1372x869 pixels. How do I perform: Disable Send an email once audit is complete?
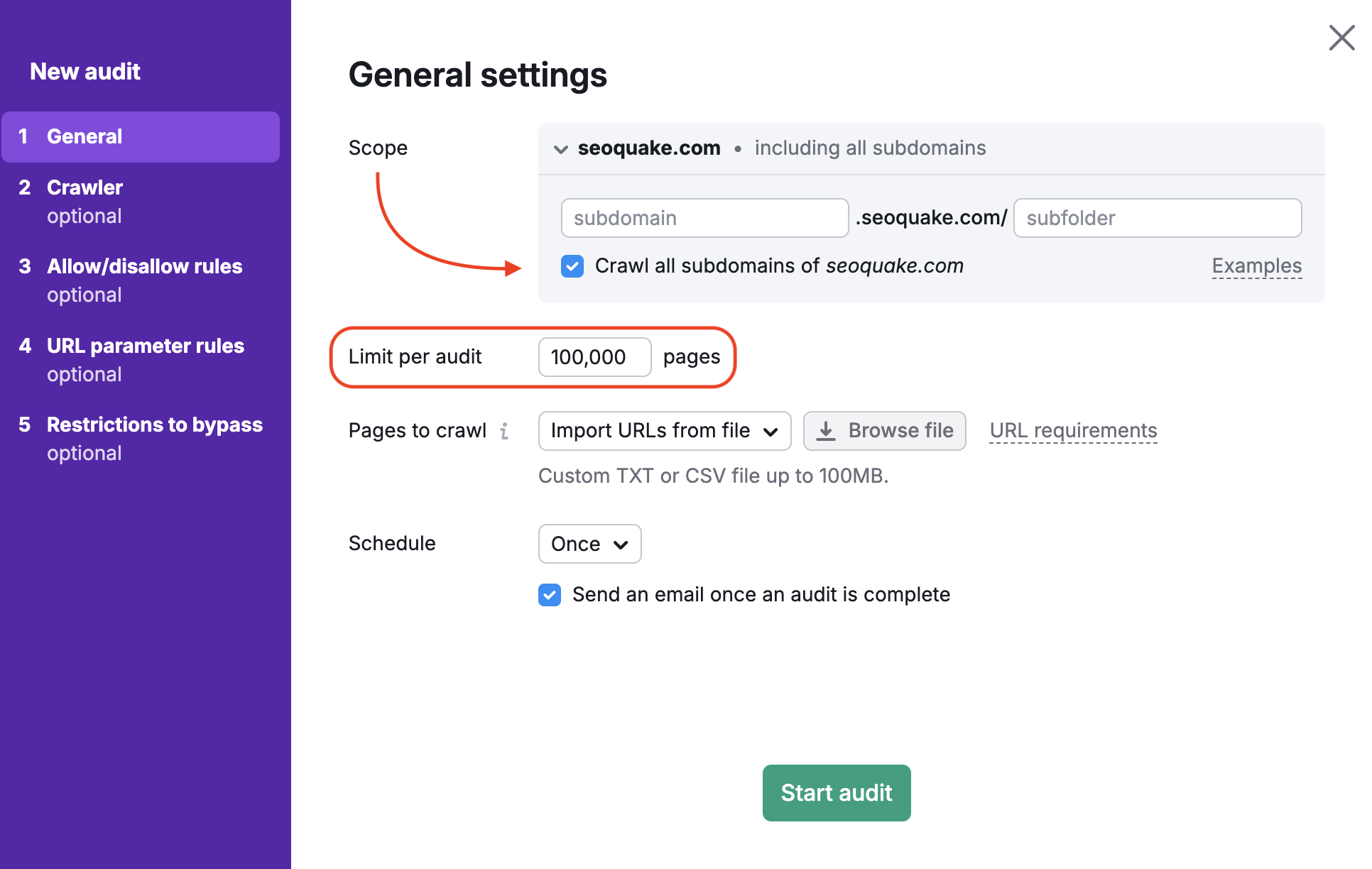[549, 595]
